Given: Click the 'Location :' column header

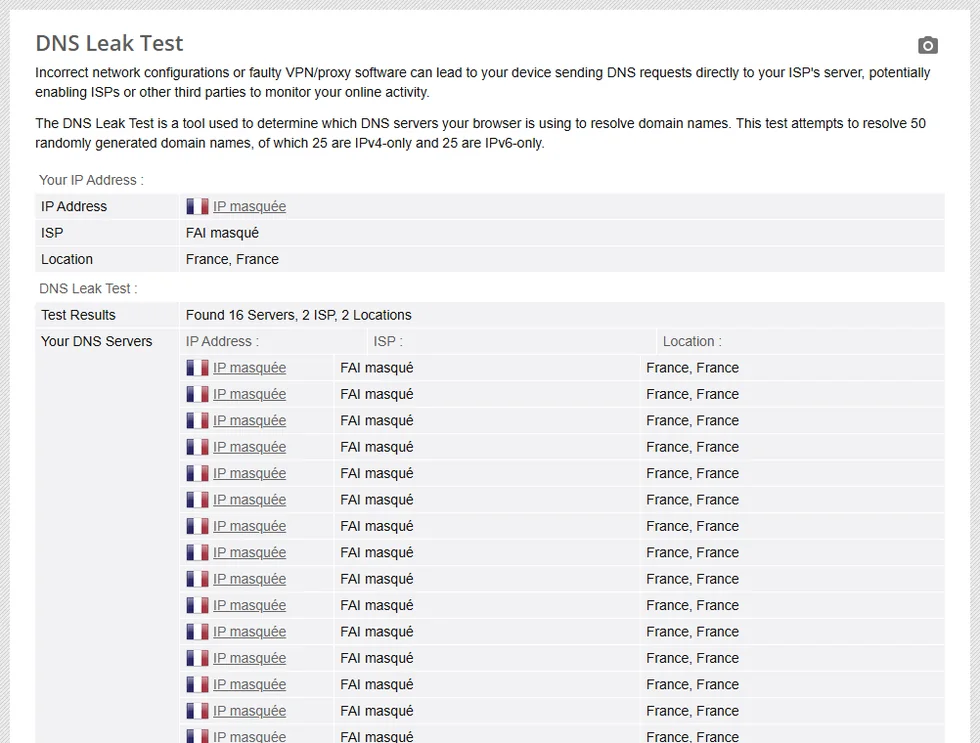Looking at the screenshot, I should tap(692, 341).
